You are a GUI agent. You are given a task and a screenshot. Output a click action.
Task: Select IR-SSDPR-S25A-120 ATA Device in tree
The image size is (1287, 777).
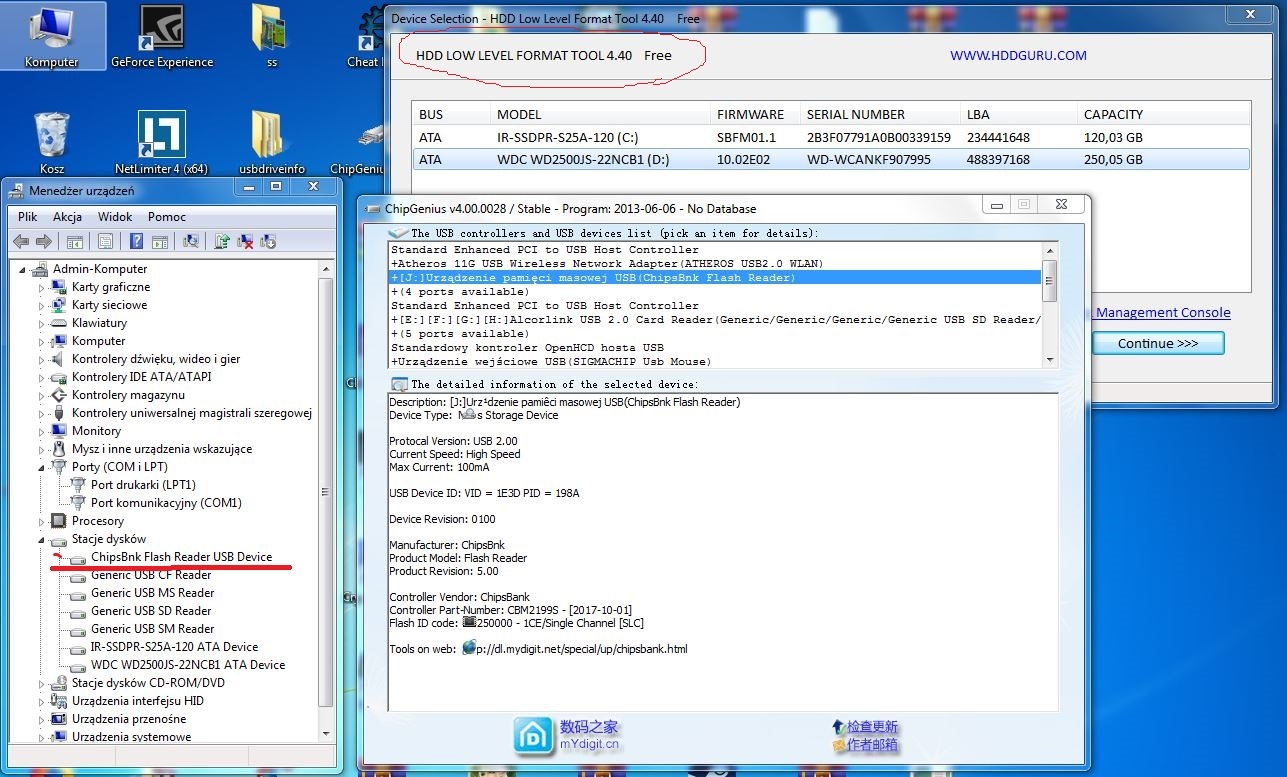point(174,647)
